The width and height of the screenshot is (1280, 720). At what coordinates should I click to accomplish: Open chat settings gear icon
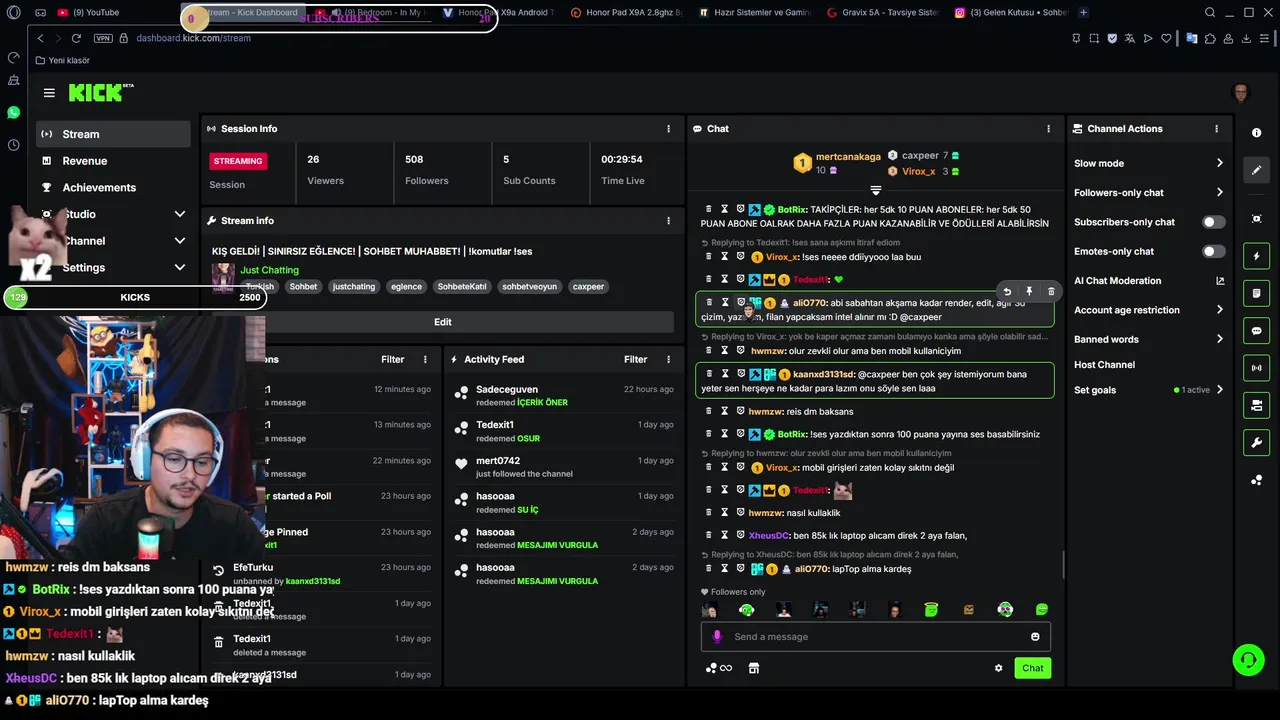click(x=998, y=668)
